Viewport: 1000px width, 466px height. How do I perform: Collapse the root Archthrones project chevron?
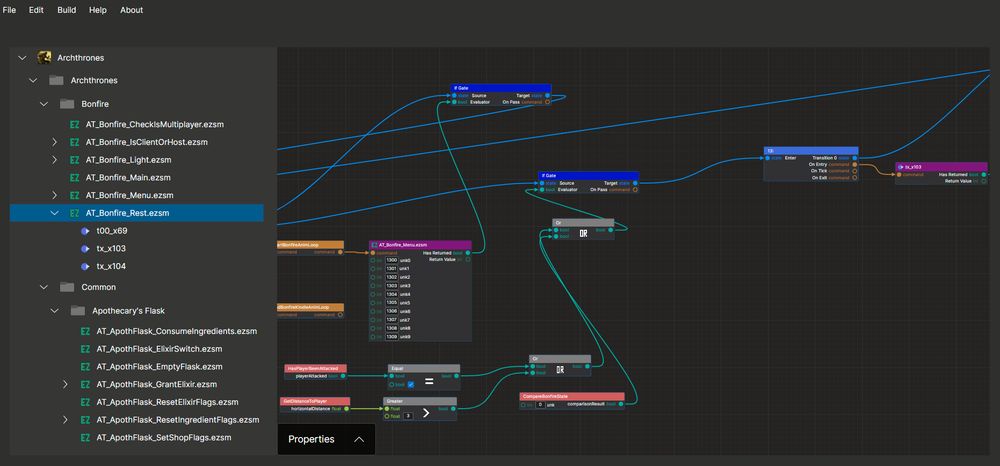coord(23,57)
